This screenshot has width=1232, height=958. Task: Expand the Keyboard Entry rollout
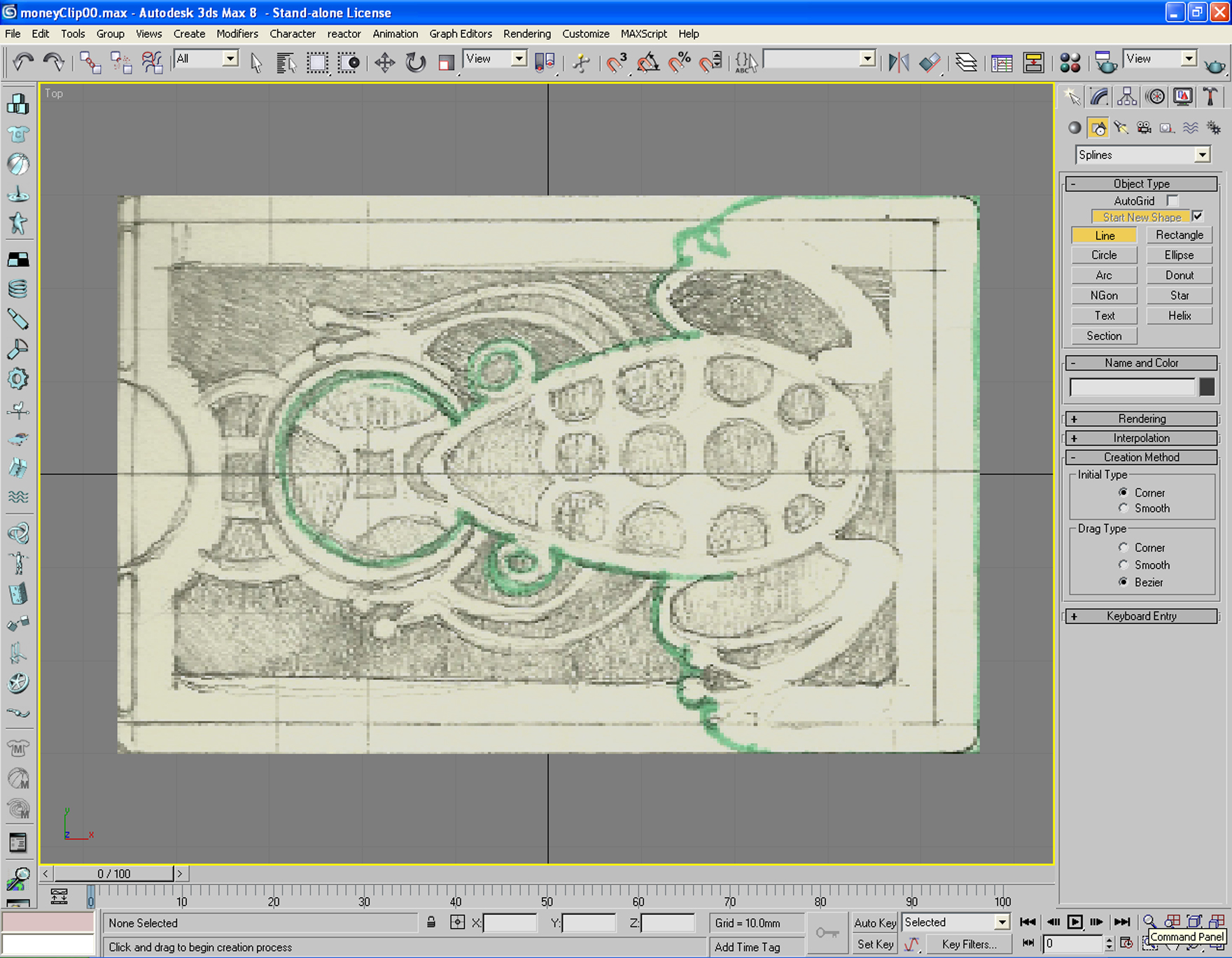pyautogui.click(x=1141, y=616)
